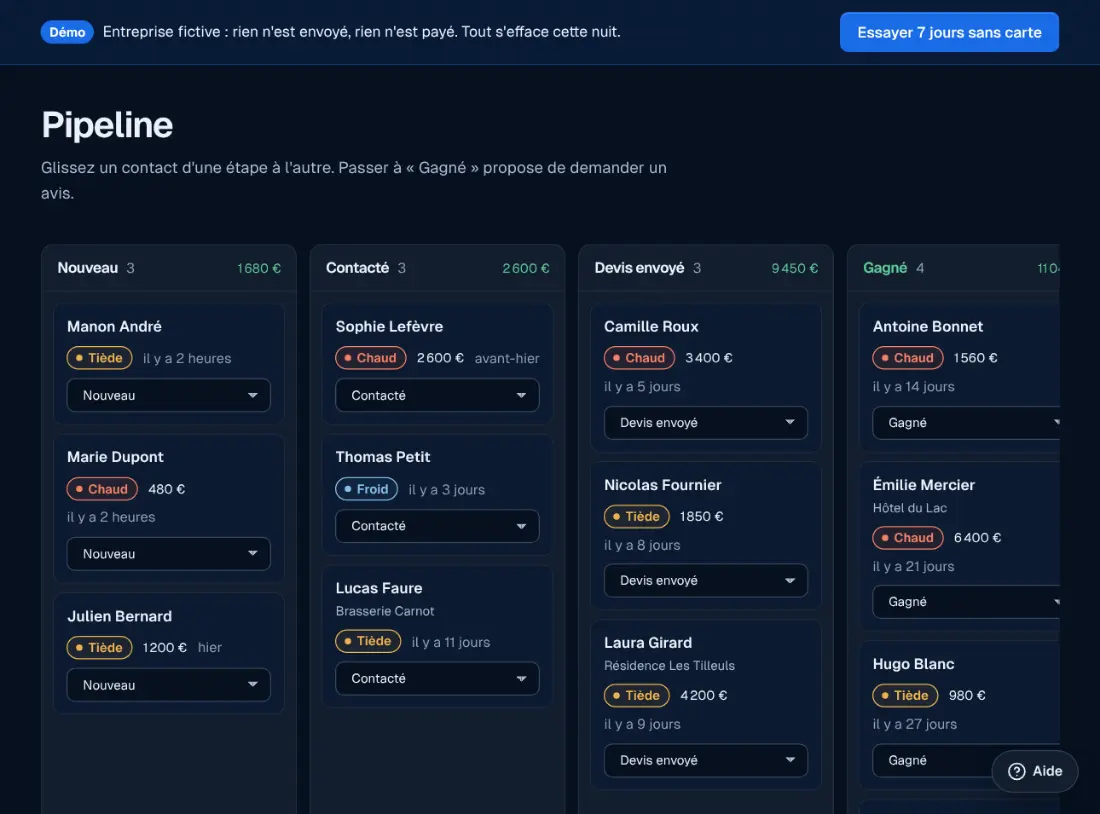Open Antoine Bonnet's Gagné dropdown
Viewport: 1100px width, 814px height.
pos(965,422)
